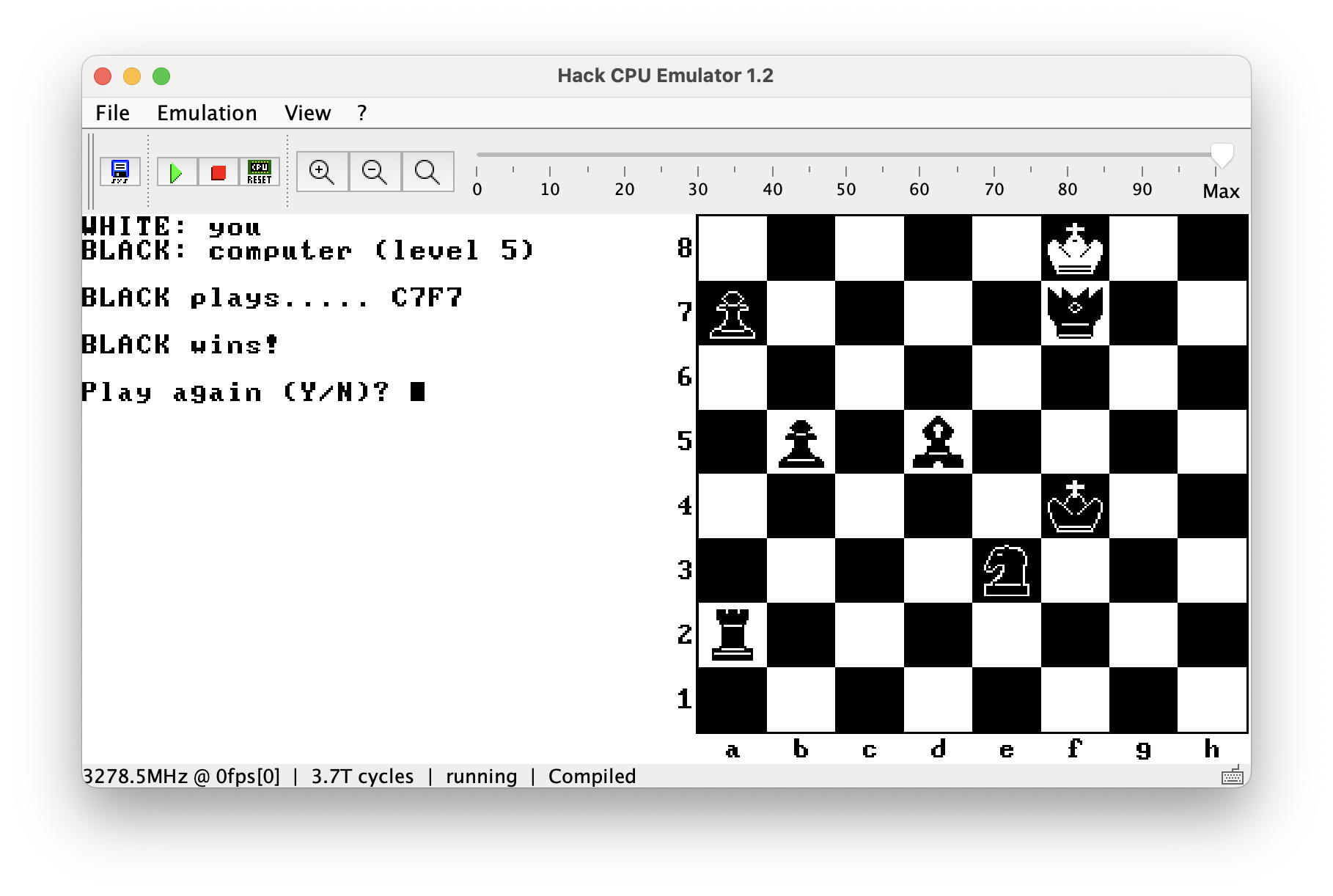Select the white knight on e3
The width and height of the screenshot is (1333, 896).
(1007, 570)
